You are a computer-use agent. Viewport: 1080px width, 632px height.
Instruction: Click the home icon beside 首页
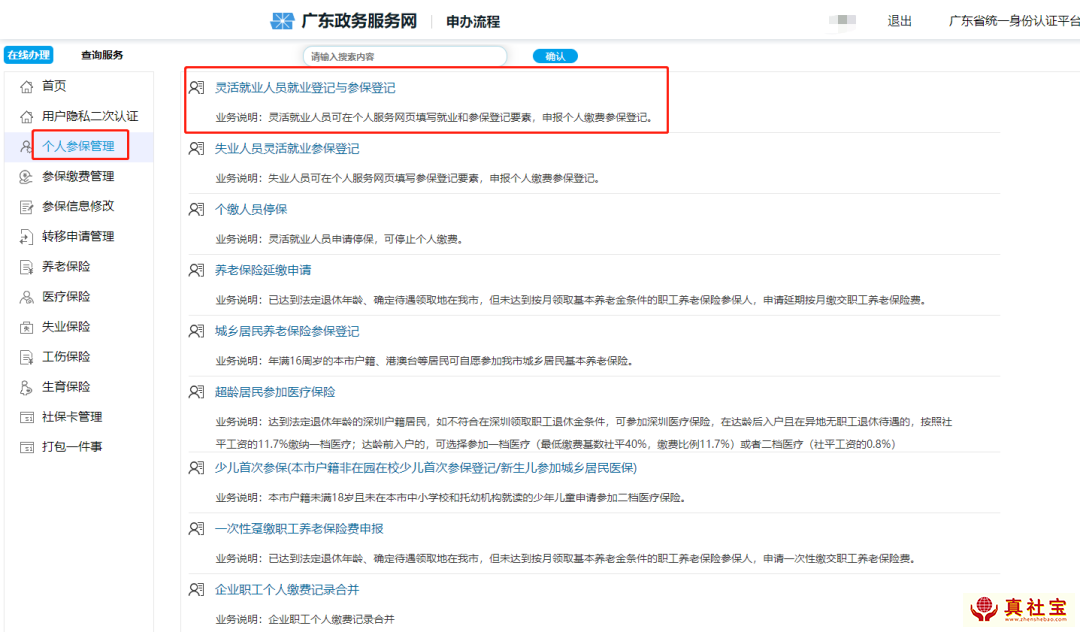click(x=27, y=87)
